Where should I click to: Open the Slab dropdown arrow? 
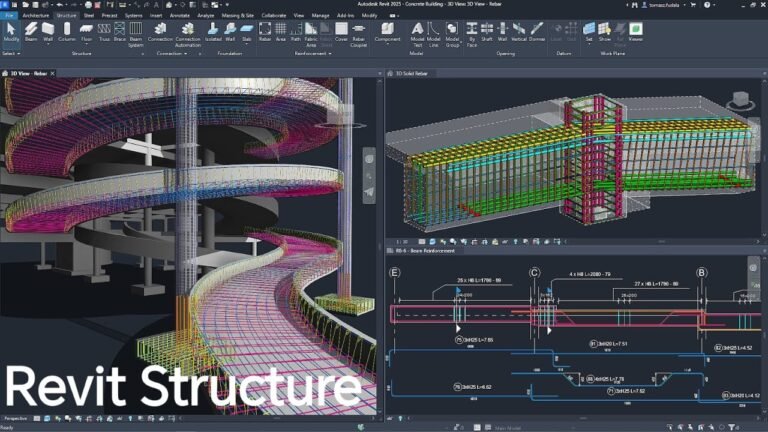(247, 44)
